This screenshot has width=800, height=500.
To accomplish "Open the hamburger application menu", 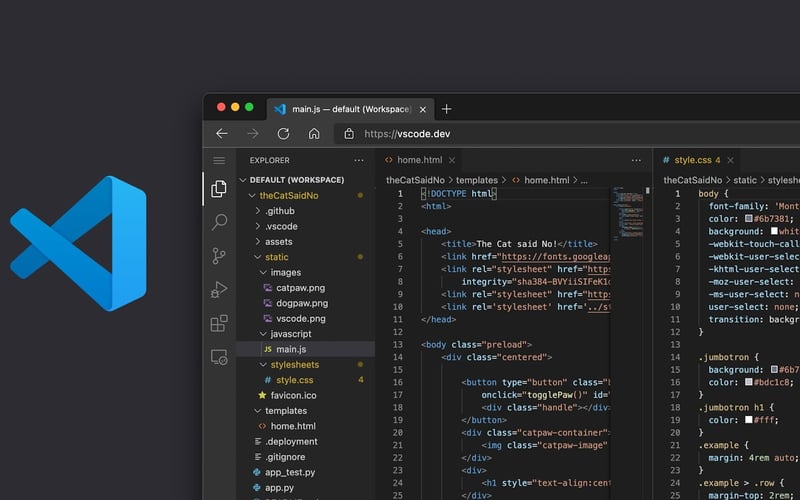I will [219, 161].
